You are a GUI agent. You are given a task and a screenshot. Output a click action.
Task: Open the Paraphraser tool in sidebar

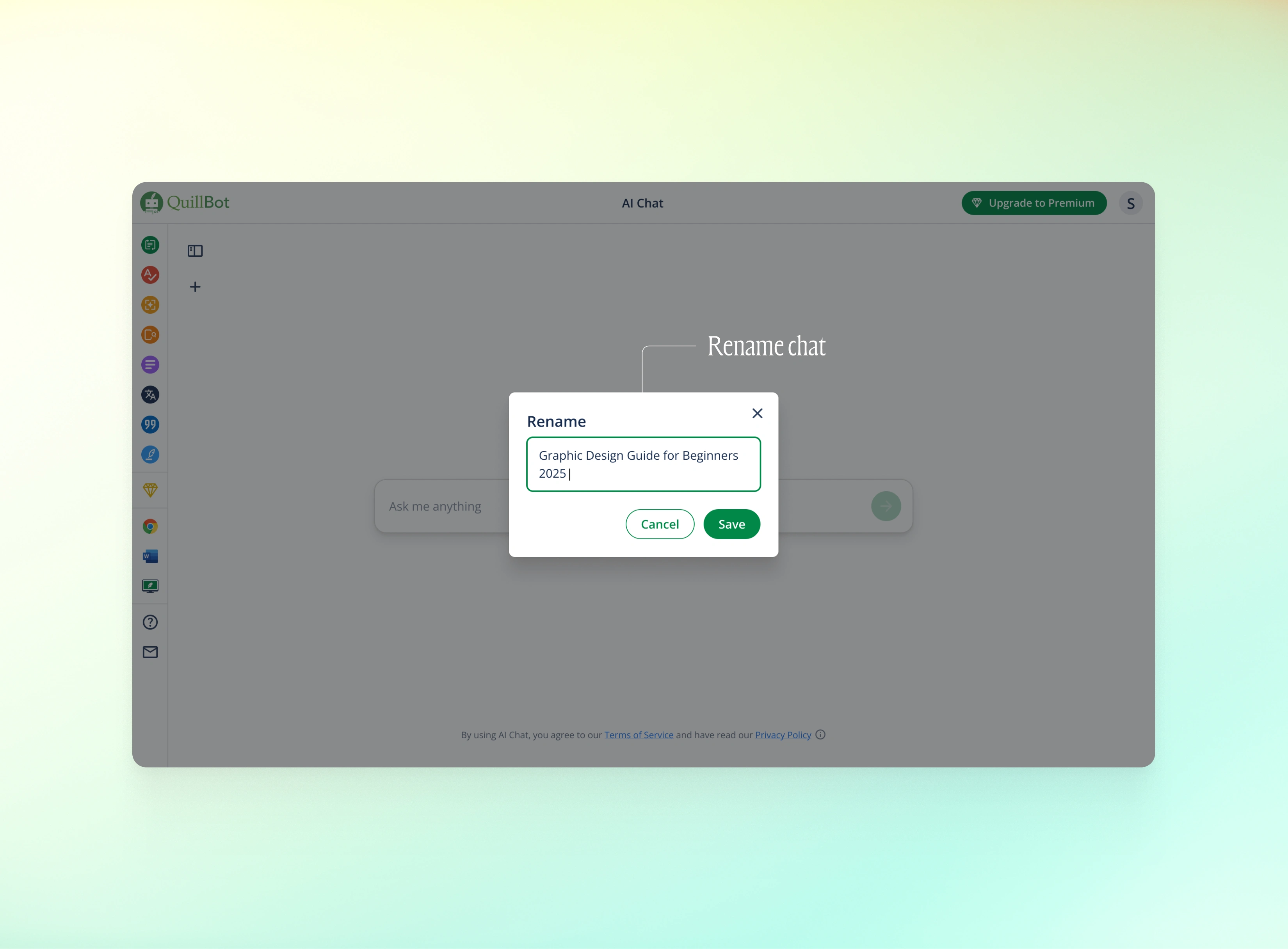click(x=150, y=245)
